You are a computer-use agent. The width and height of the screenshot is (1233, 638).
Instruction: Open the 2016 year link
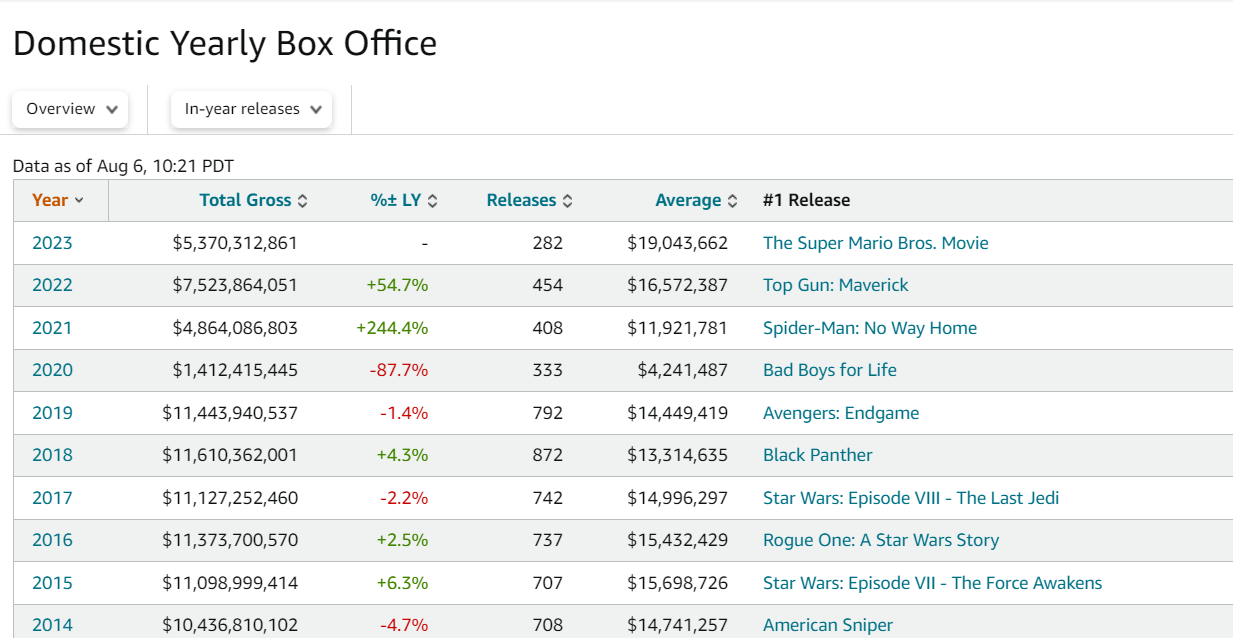(52, 540)
